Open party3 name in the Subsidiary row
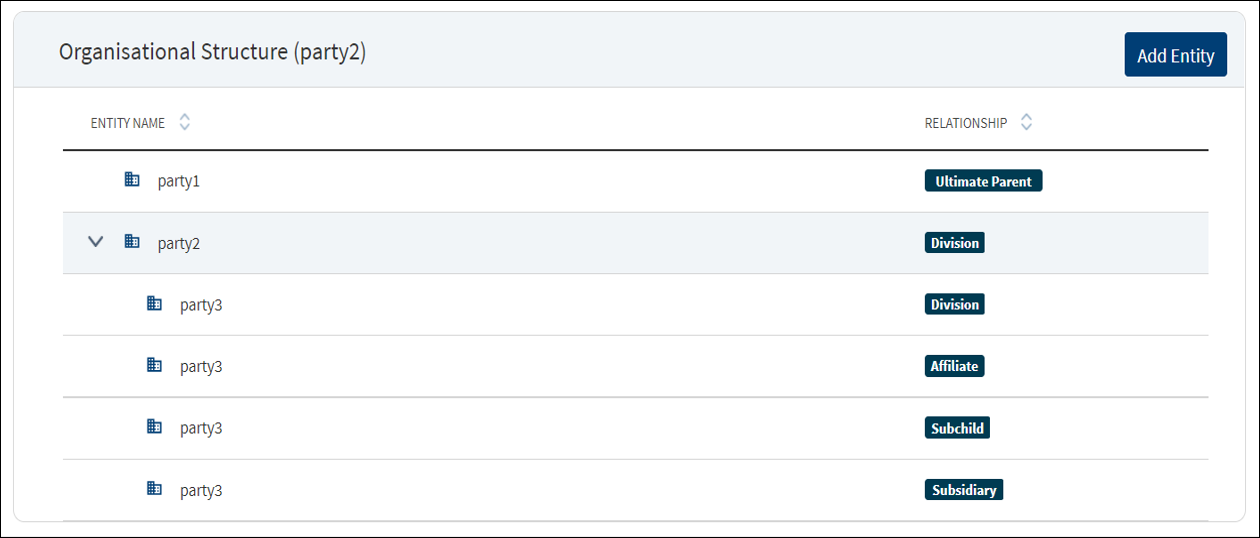Viewport: 1260px width, 538px height. pyautogui.click(x=201, y=490)
